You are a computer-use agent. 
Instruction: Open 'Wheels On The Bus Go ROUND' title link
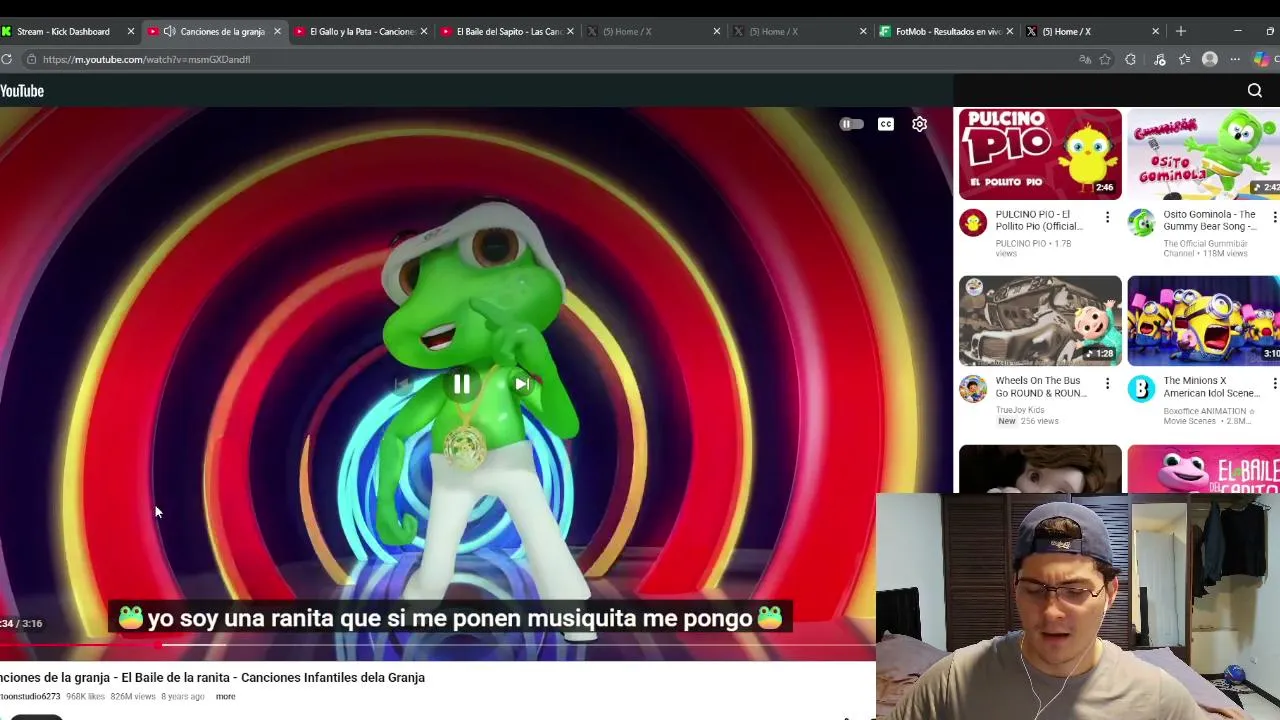click(x=1041, y=387)
